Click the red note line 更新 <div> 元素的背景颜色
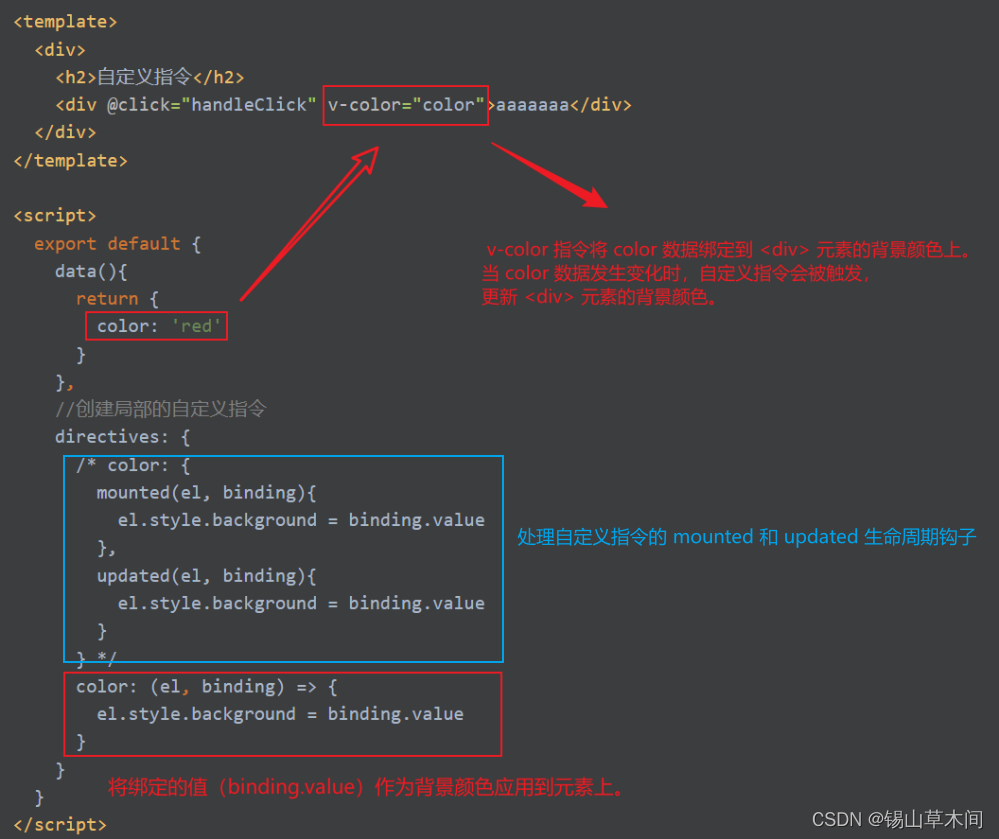This screenshot has width=999, height=839. (x=599, y=297)
